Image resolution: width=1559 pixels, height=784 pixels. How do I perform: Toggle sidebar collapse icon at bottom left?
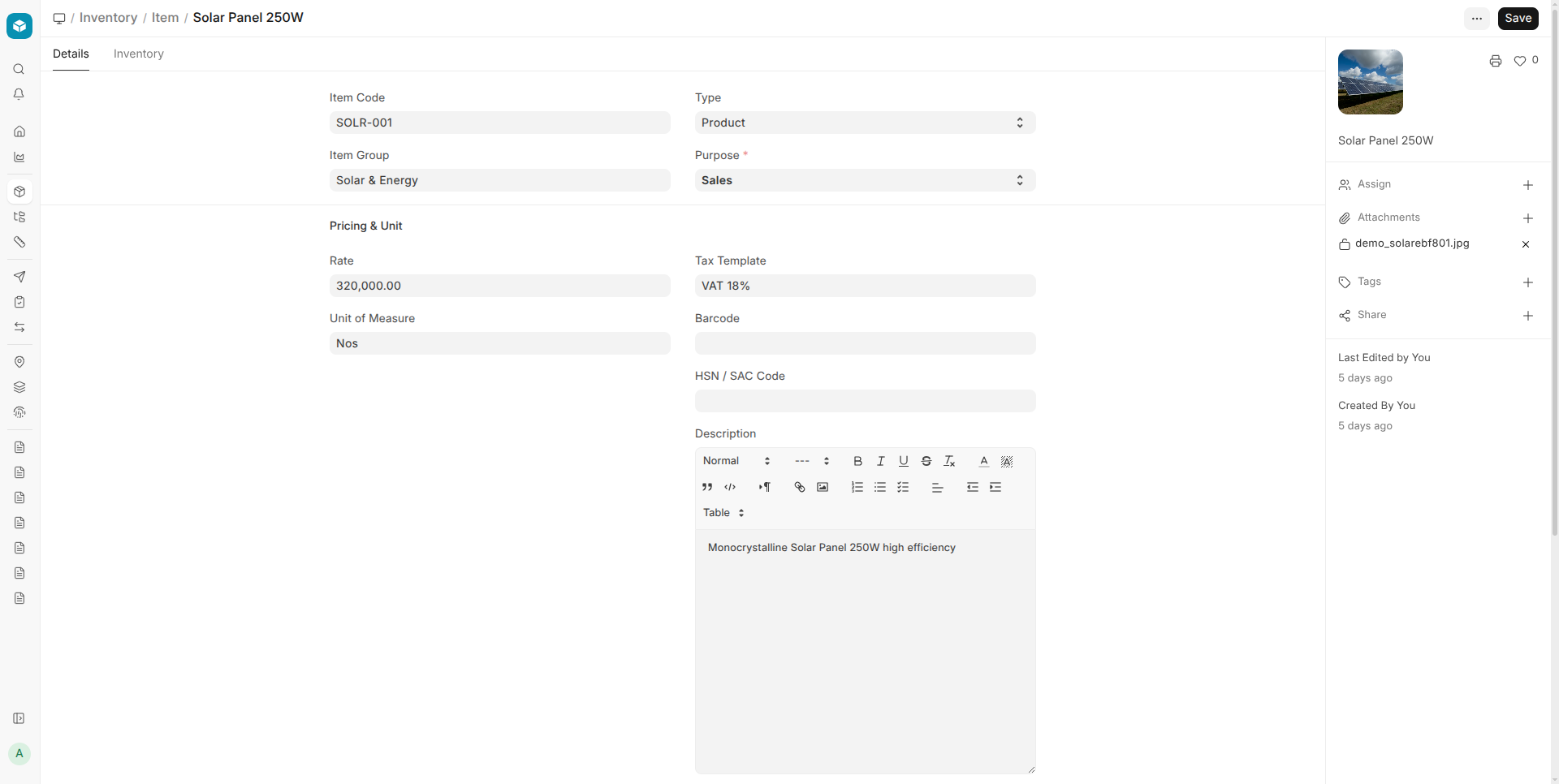pos(19,718)
